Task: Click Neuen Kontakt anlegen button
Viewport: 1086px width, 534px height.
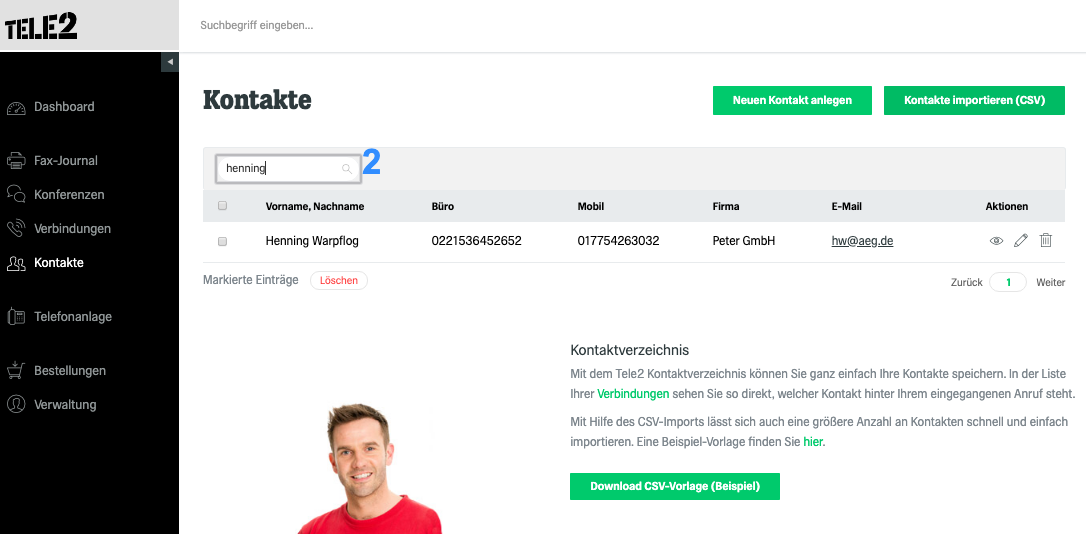Action: tap(792, 100)
